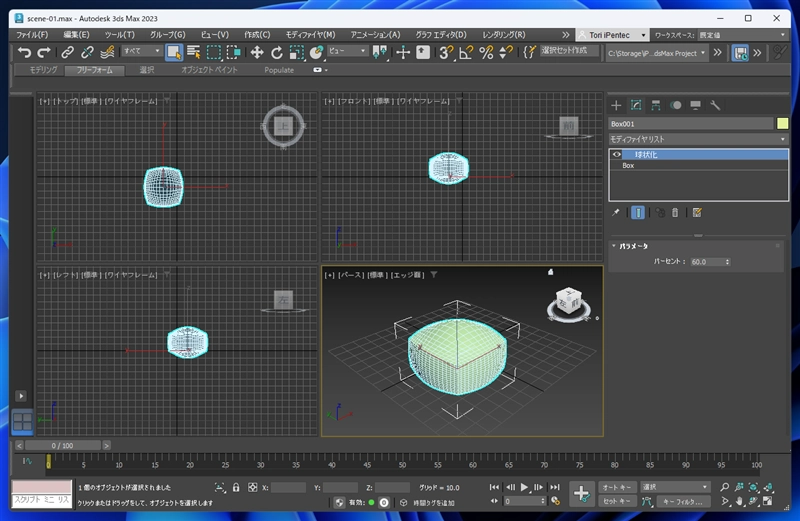This screenshot has height=521, width=800.
Task: Switch to the オブジェクト ペイント ribbon tab
Action: pyautogui.click(x=209, y=70)
